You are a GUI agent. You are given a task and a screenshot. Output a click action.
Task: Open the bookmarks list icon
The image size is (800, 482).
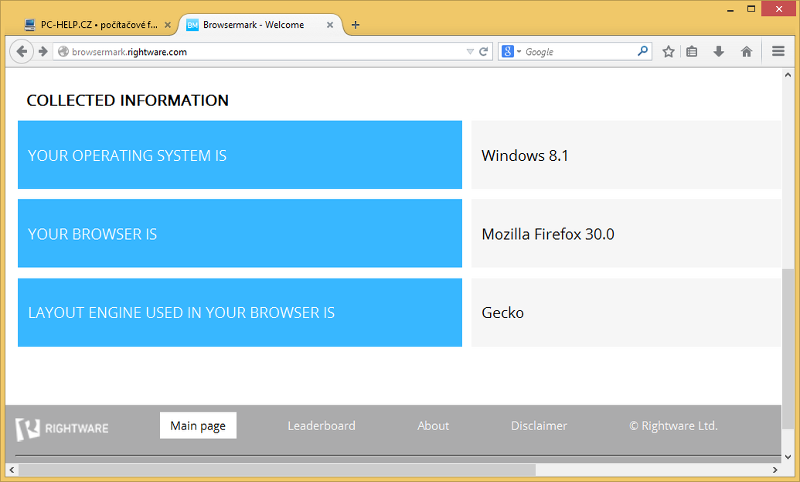[x=692, y=51]
